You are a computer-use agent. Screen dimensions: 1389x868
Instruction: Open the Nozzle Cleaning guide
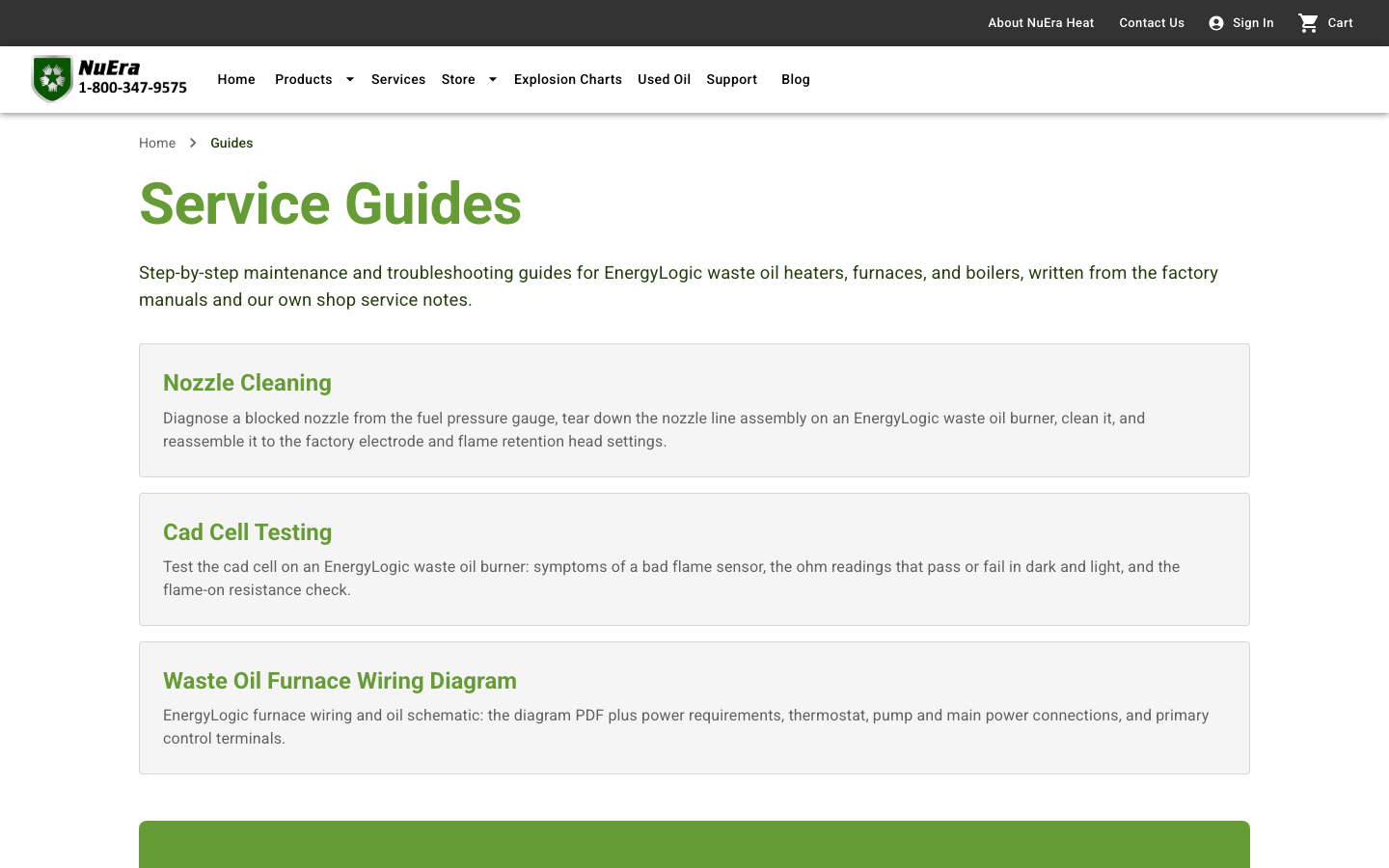[x=247, y=383]
